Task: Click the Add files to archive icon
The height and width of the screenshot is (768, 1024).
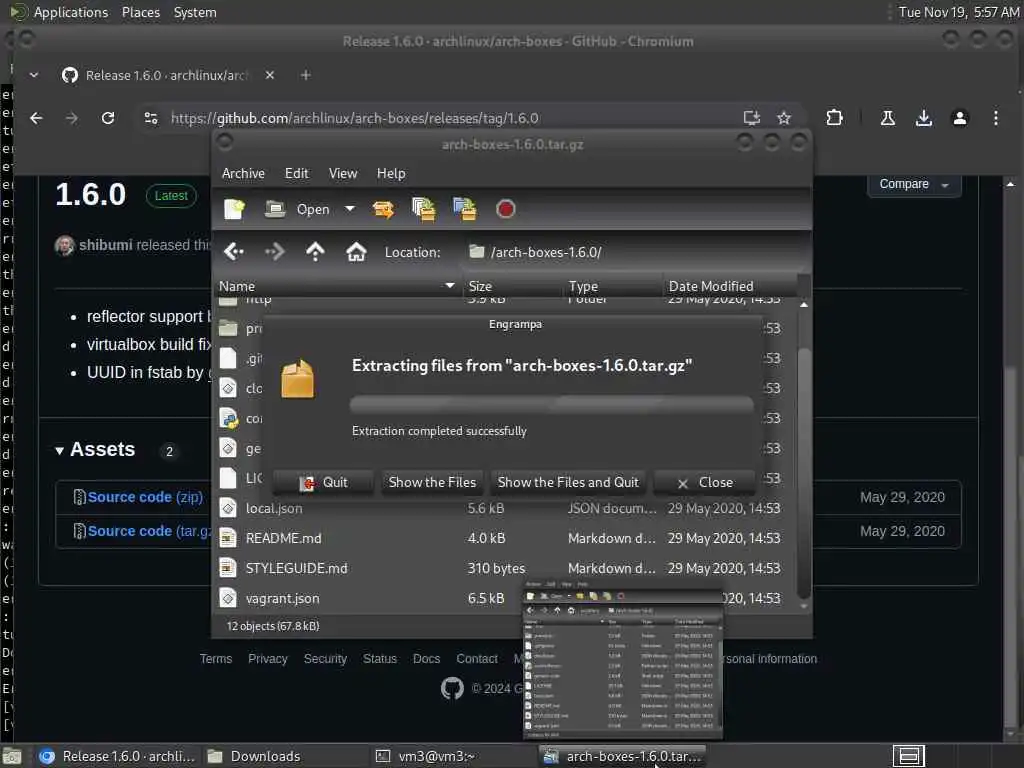Action: [x=424, y=209]
